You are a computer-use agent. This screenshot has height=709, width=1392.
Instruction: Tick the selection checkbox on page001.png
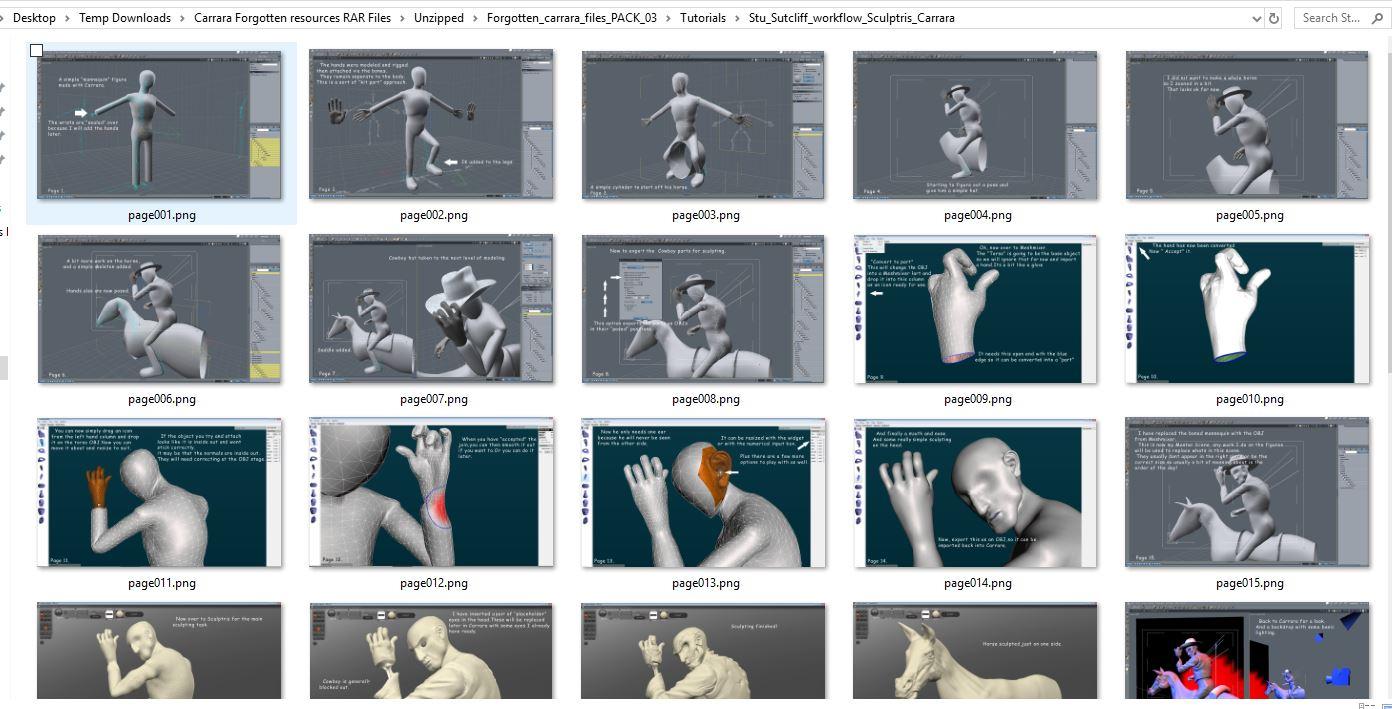click(37, 50)
